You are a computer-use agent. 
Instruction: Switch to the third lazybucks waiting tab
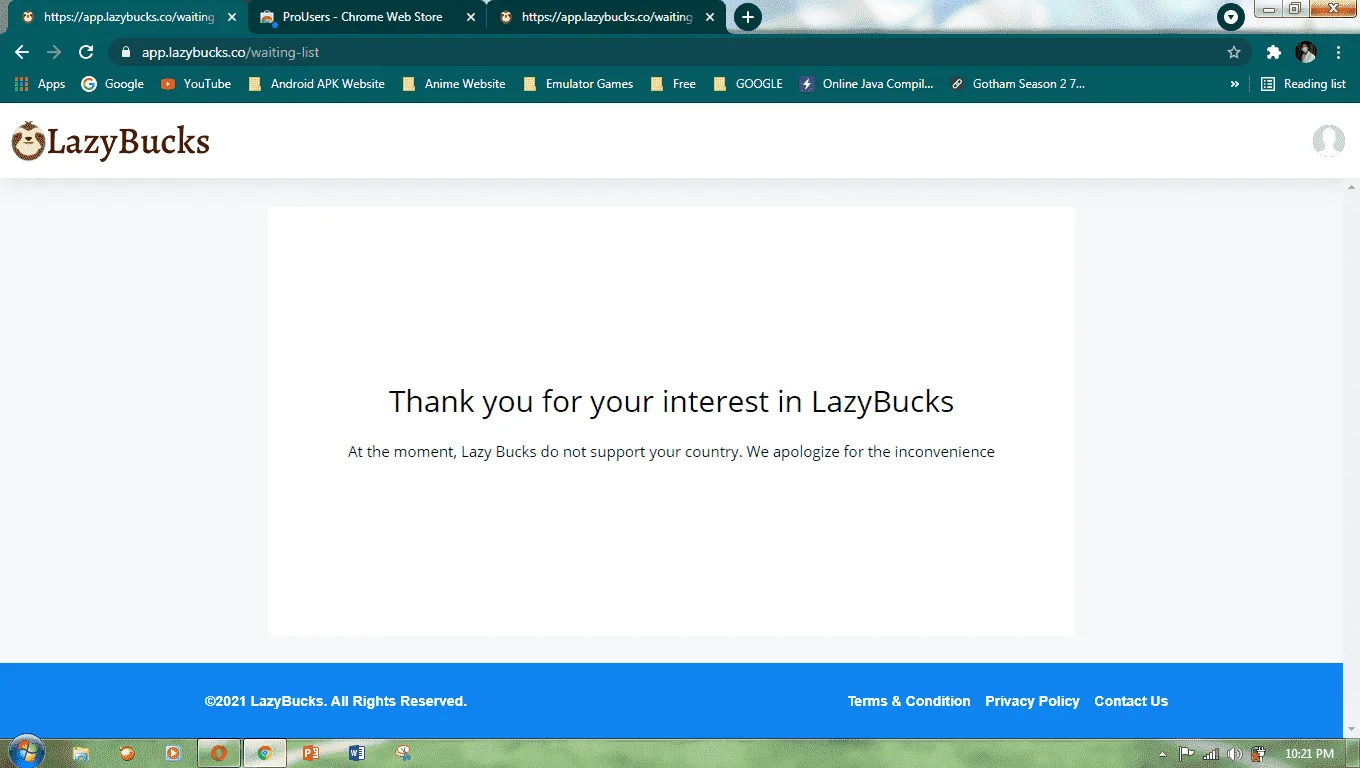(606, 17)
